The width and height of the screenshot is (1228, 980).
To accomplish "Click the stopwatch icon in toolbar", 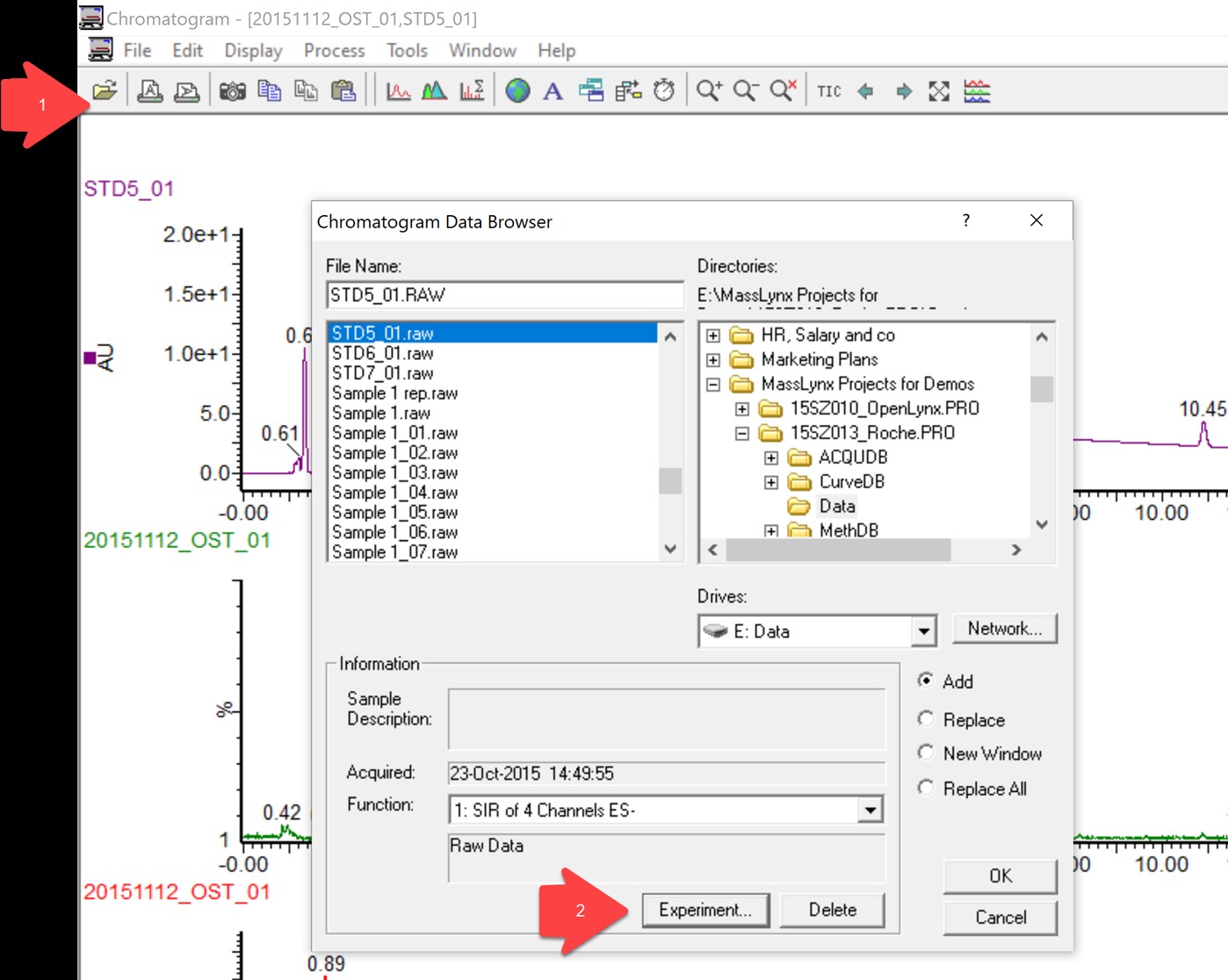I will click(664, 90).
